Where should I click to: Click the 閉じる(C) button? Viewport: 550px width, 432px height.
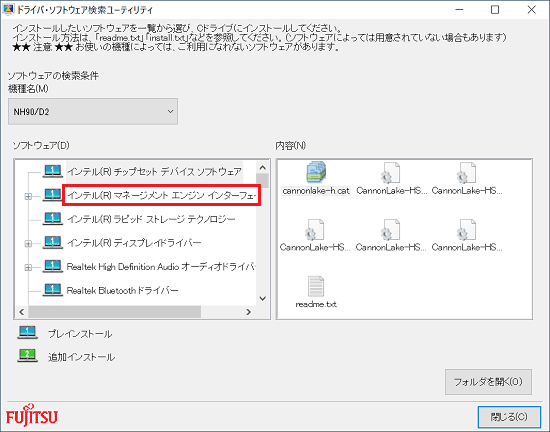pyautogui.click(x=509, y=417)
